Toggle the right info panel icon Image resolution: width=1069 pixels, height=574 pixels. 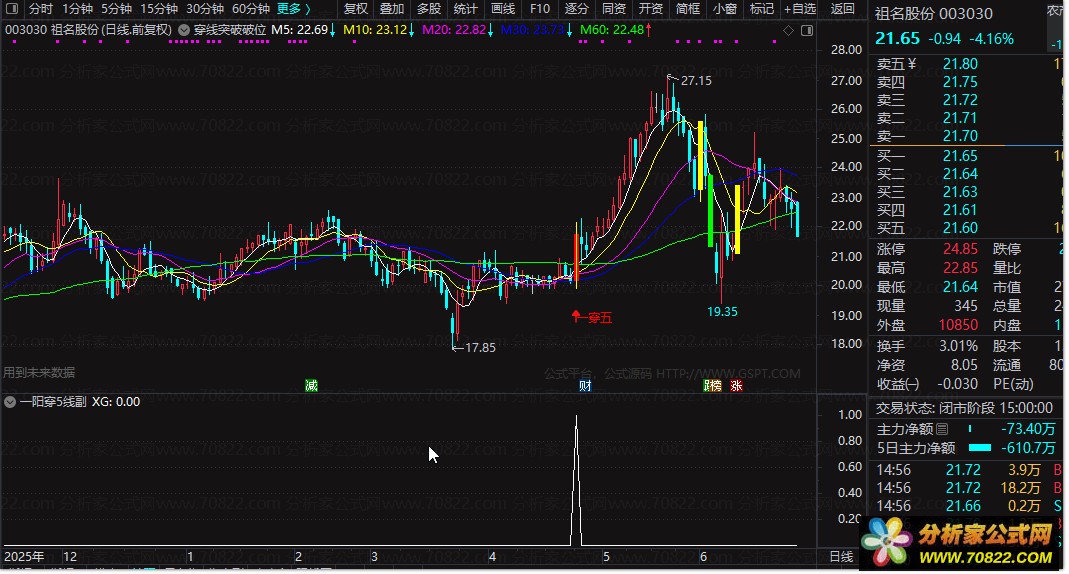click(807, 31)
